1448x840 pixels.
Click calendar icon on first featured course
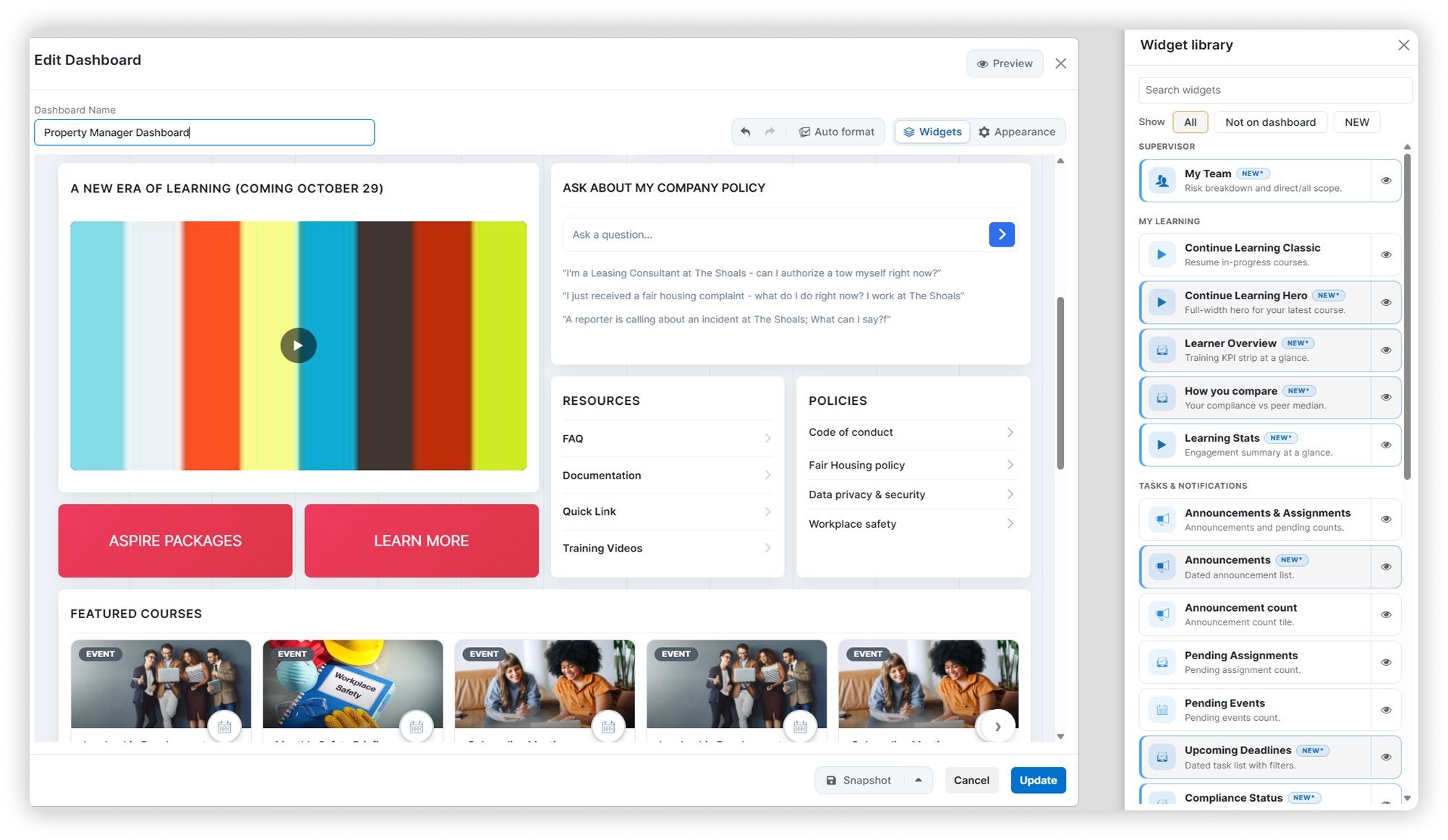point(224,727)
